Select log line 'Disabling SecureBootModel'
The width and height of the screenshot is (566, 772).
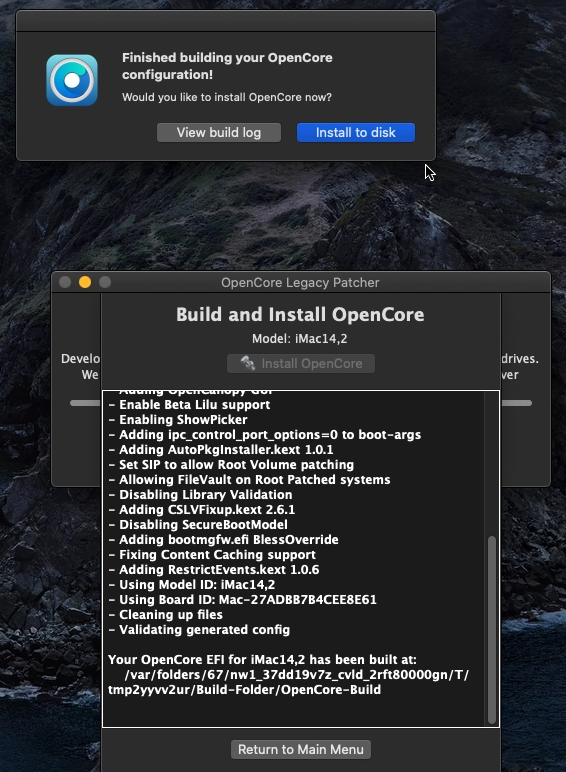click(198, 525)
